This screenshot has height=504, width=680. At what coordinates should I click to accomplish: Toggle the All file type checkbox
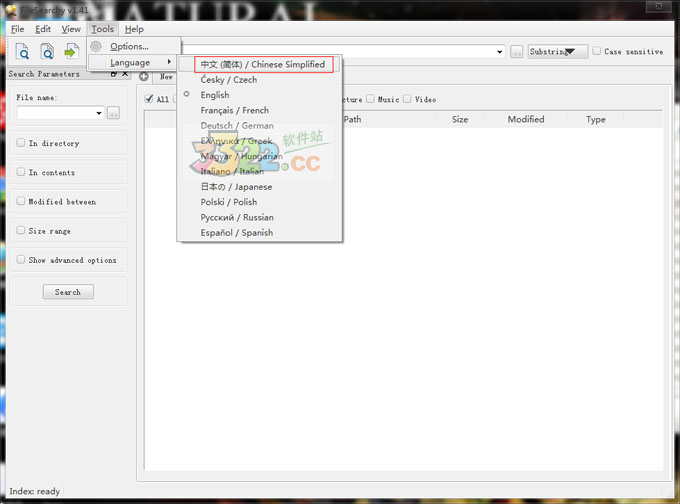[x=149, y=99]
